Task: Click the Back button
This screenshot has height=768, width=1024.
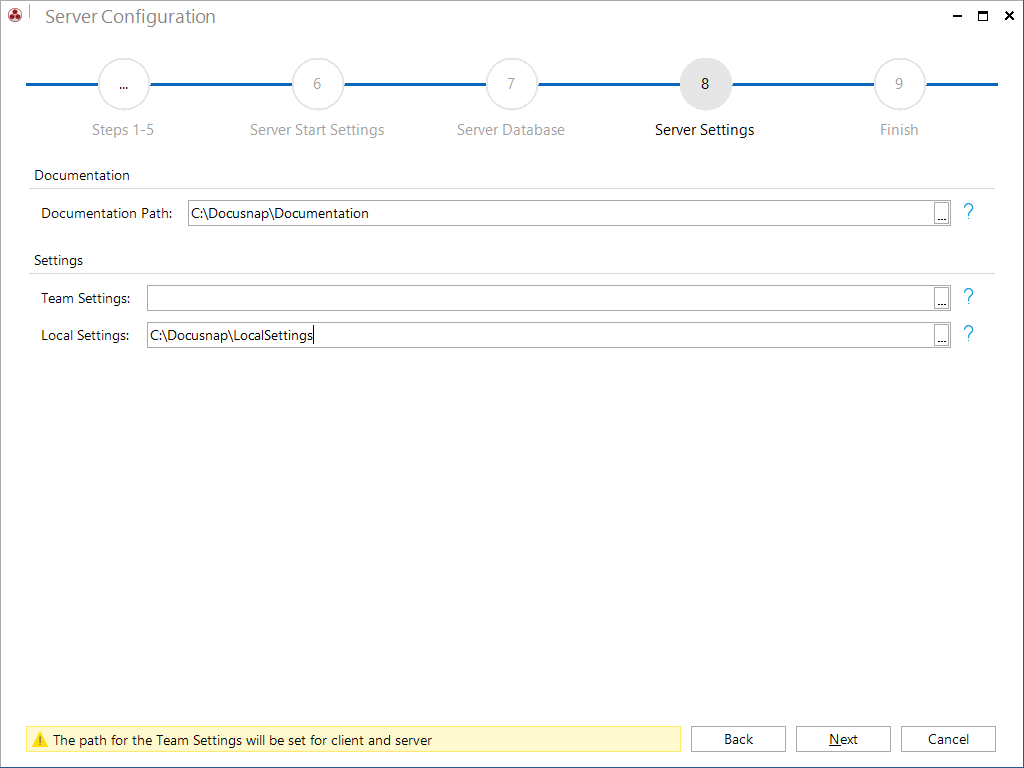Action: (x=738, y=739)
